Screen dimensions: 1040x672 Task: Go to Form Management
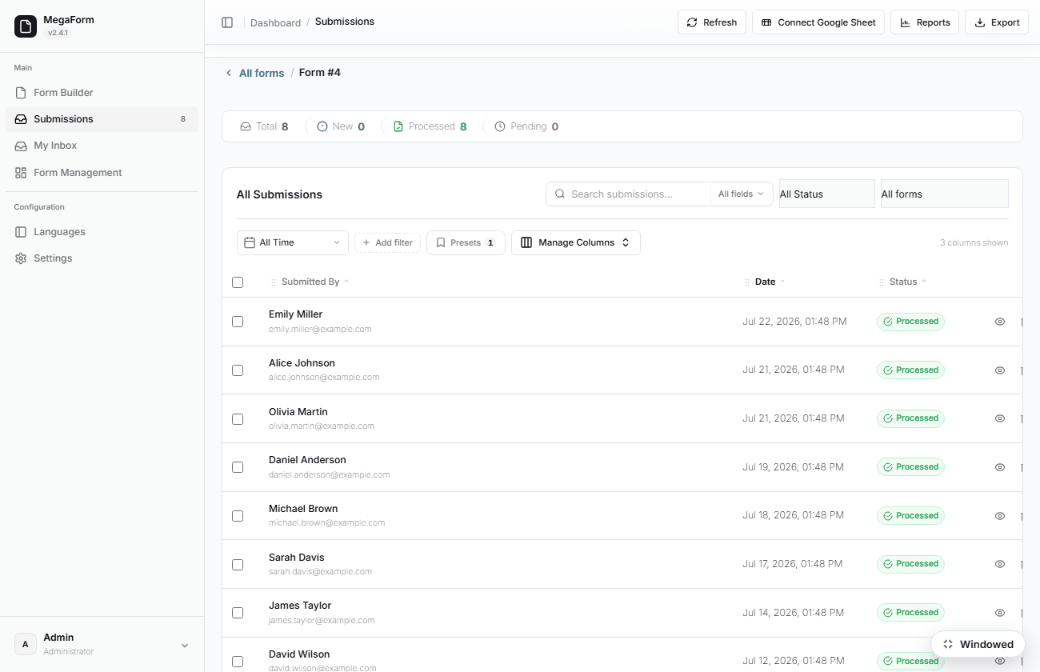pyautogui.click(x=101, y=172)
